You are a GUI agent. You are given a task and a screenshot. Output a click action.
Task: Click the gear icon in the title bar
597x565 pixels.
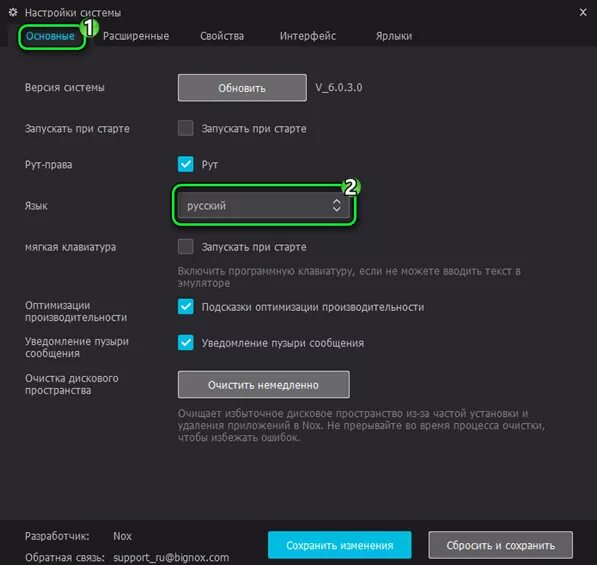[x=13, y=12]
